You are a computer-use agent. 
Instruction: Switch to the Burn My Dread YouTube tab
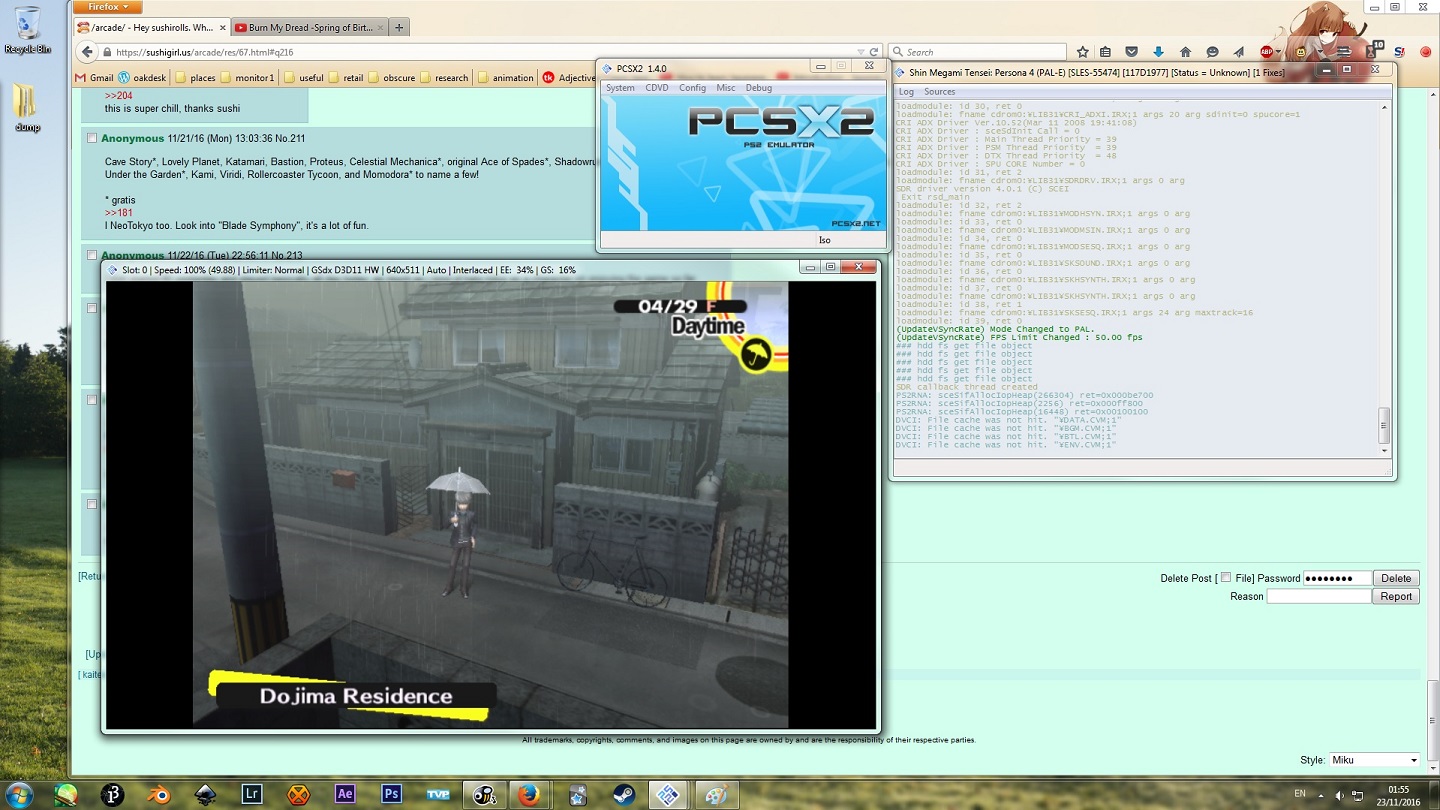304,28
